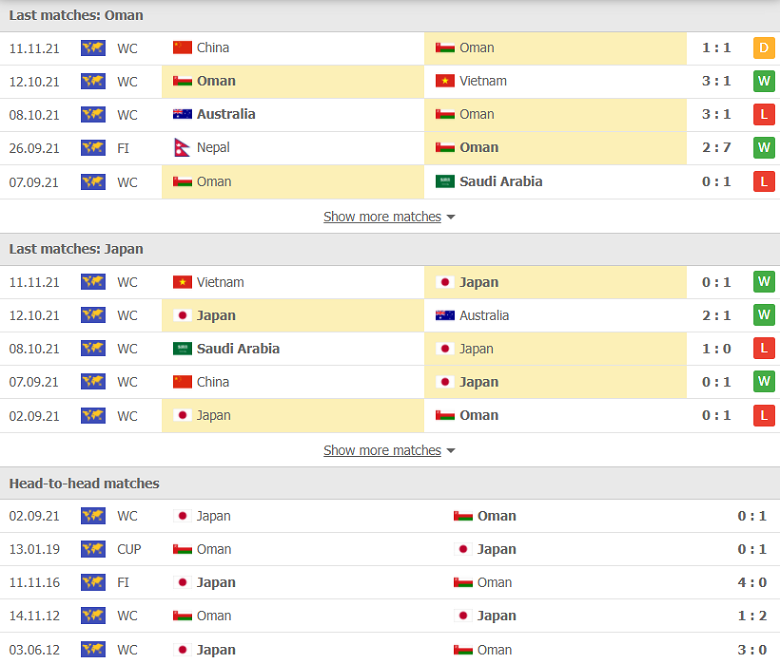Click the Head-to-head matches header
The image size is (780, 664).
coord(84,483)
